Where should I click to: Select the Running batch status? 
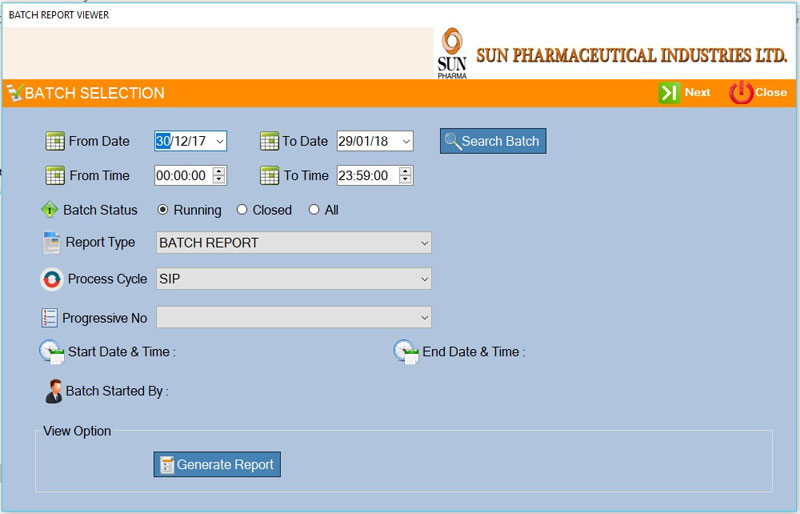coord(163,210)
